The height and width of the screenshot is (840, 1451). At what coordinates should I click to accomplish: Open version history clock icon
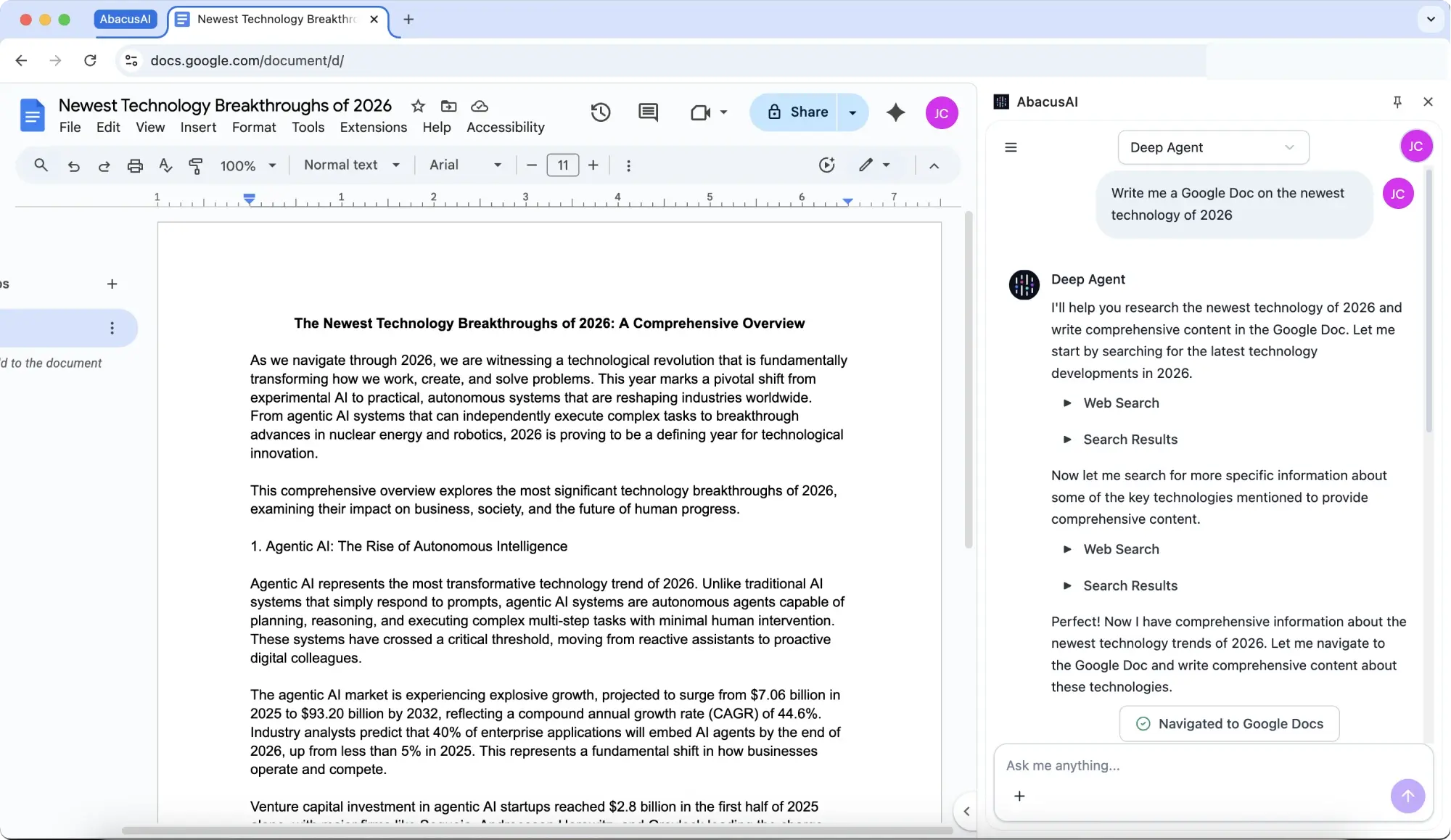coord(600,112)
